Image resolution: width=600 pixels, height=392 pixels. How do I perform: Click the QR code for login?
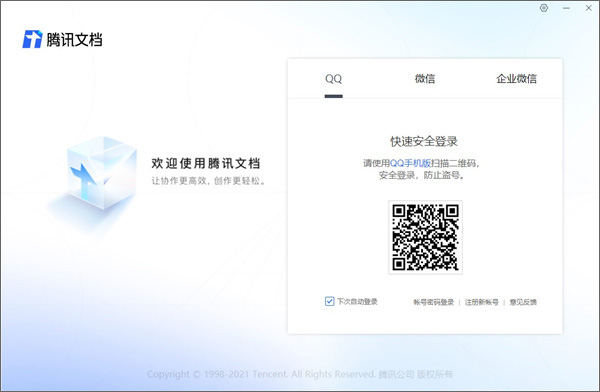tap(426, 237)
